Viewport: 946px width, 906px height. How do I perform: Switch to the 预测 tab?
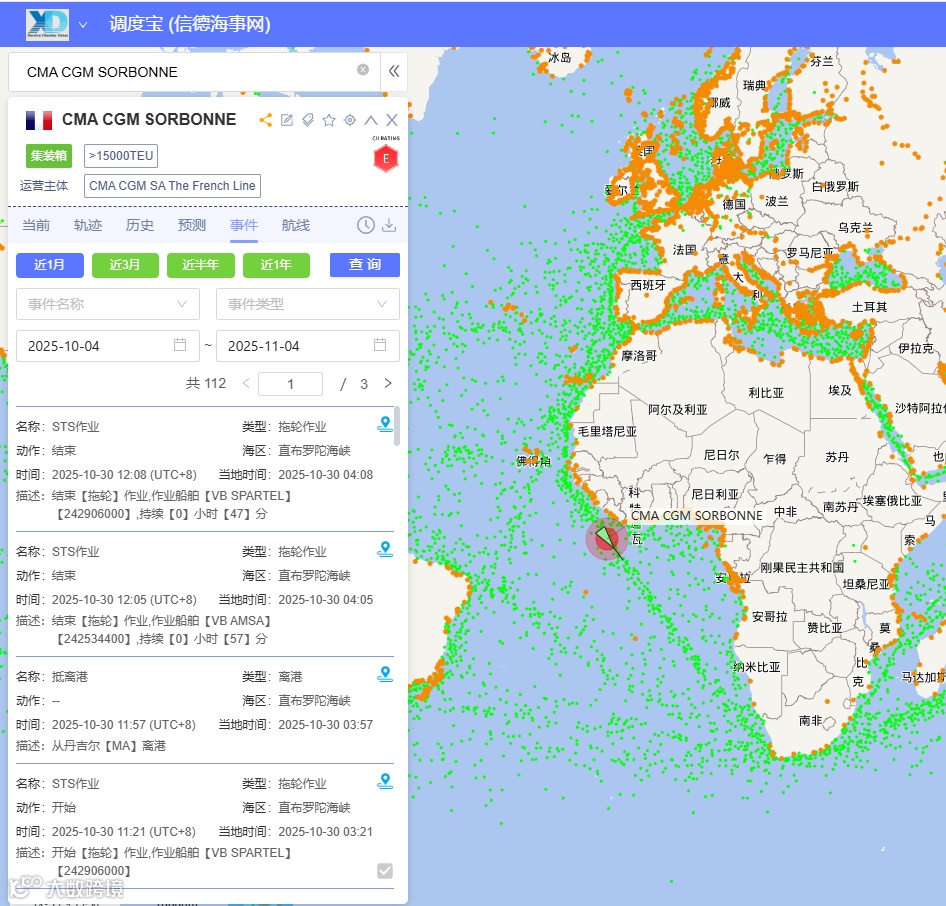click(192, 225)
